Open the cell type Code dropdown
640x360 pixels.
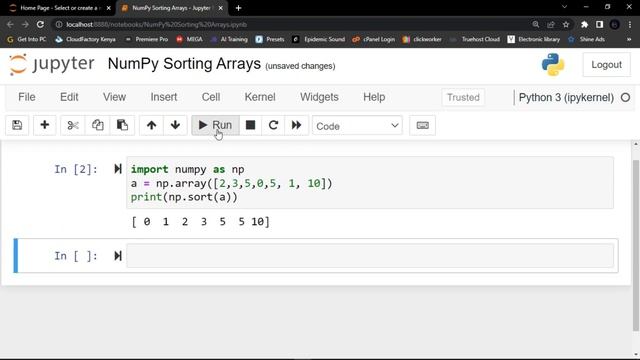357,126
